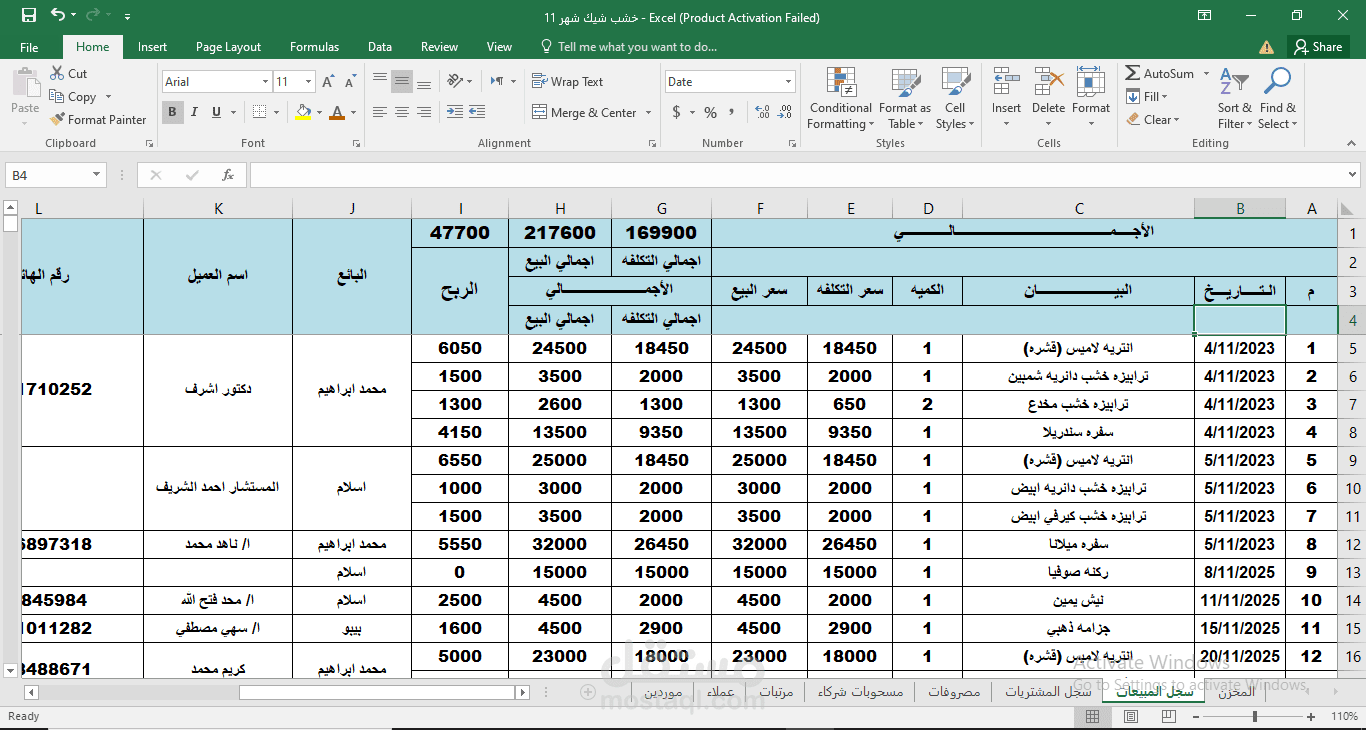Click the Save icon in quick access toolbar
This screenshot has height=730, width=1366.
coord(28,16)
